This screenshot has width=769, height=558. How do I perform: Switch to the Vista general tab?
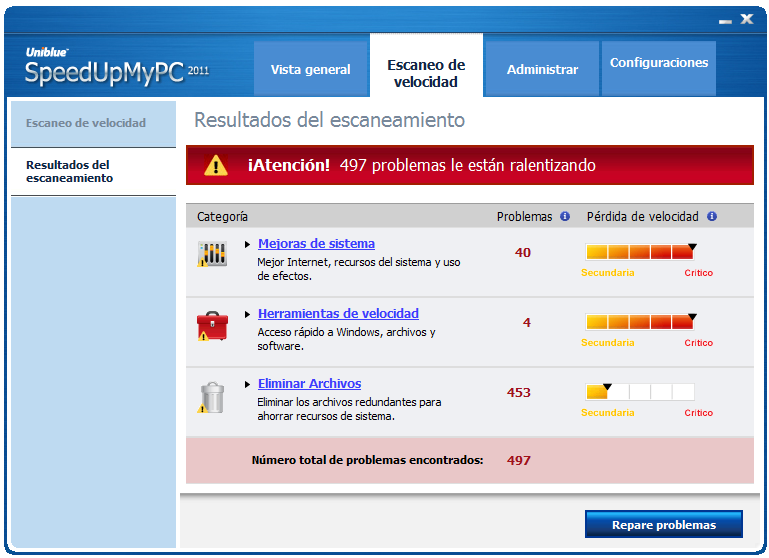click(x=311, y=69)
